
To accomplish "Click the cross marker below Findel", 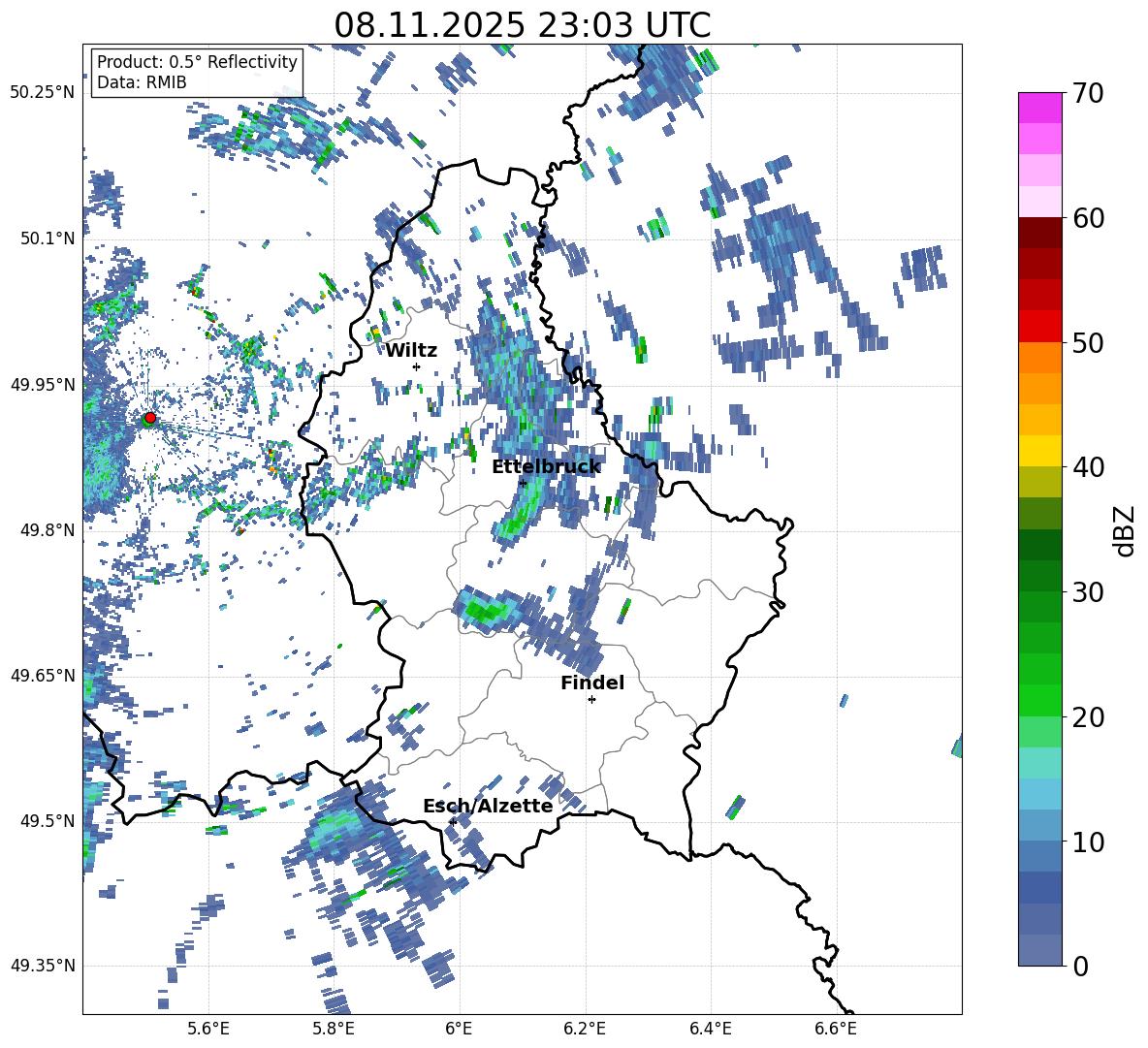I will [x=592, y=700].
